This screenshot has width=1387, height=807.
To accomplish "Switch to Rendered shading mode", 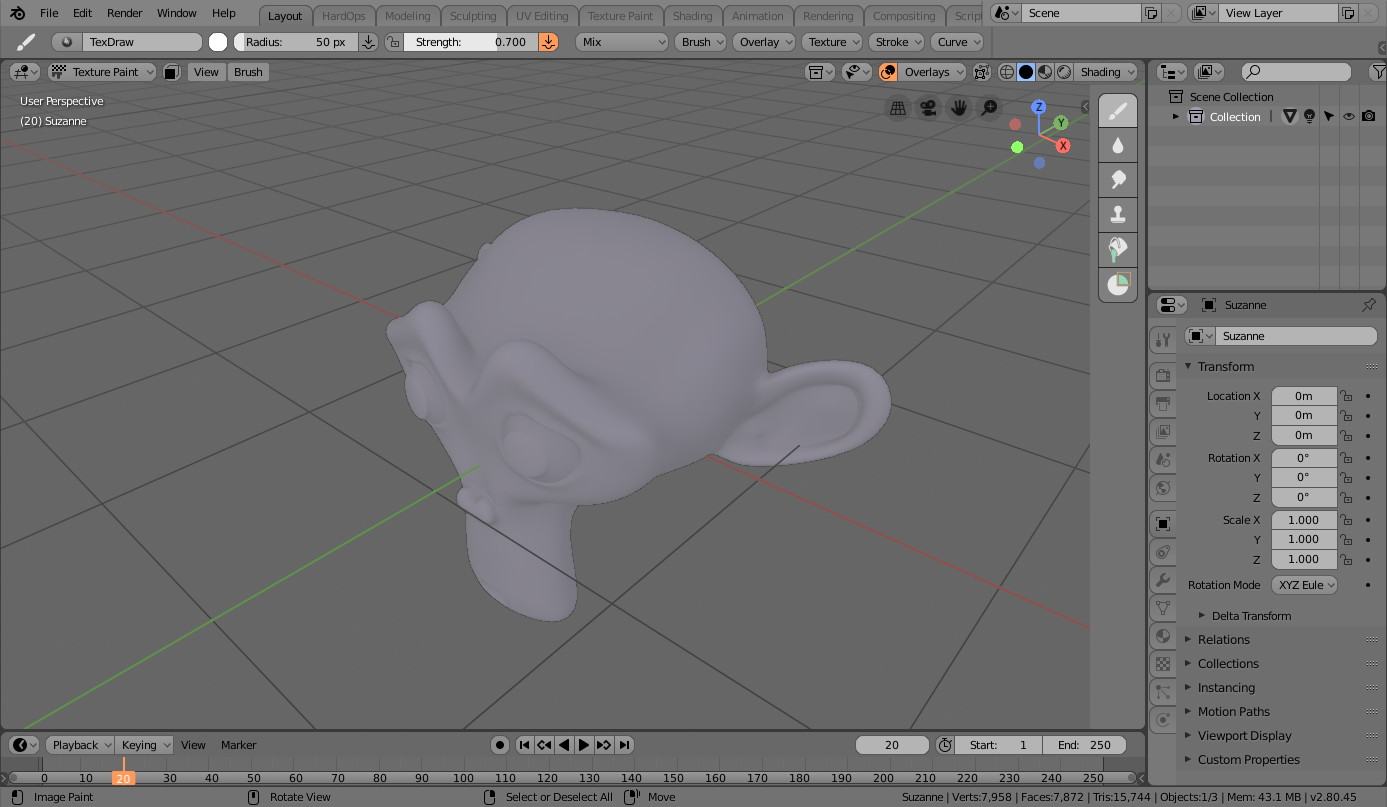I will coord(1064,72).
